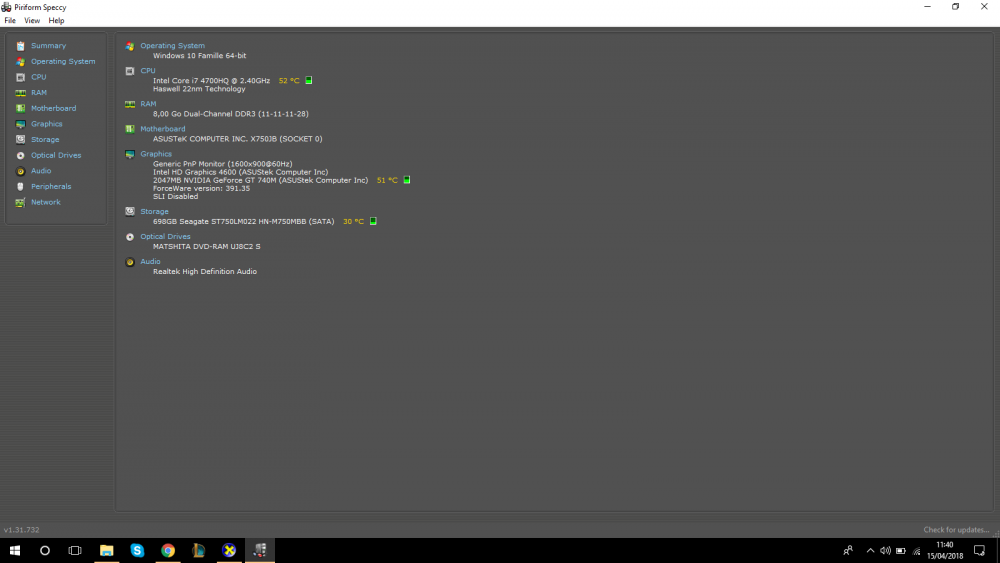Click memory icon beside RAM heading in summary
This screenshot has height=563, width=1000.
tap(130, 104)
